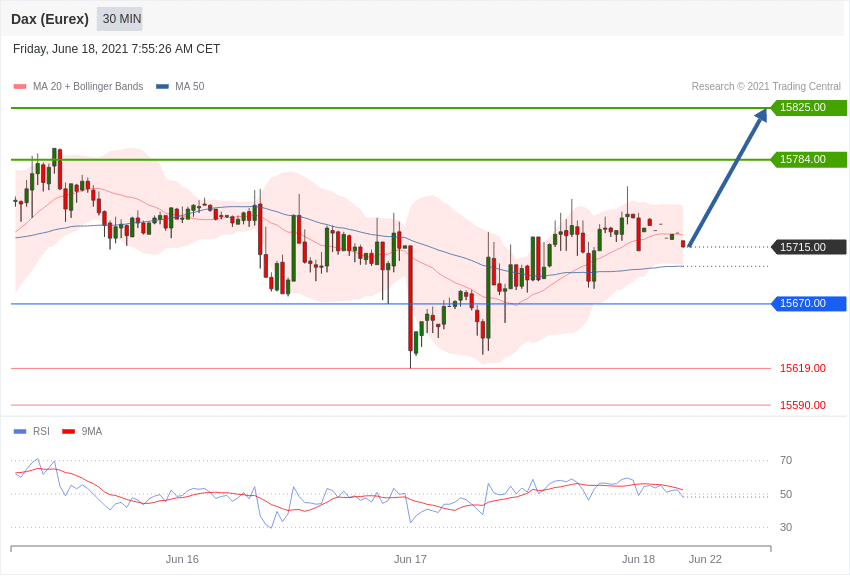850x576 pixels.
Task: Click the 'MA 20 + Bollinger Bands' legend label
Action: 88,86
